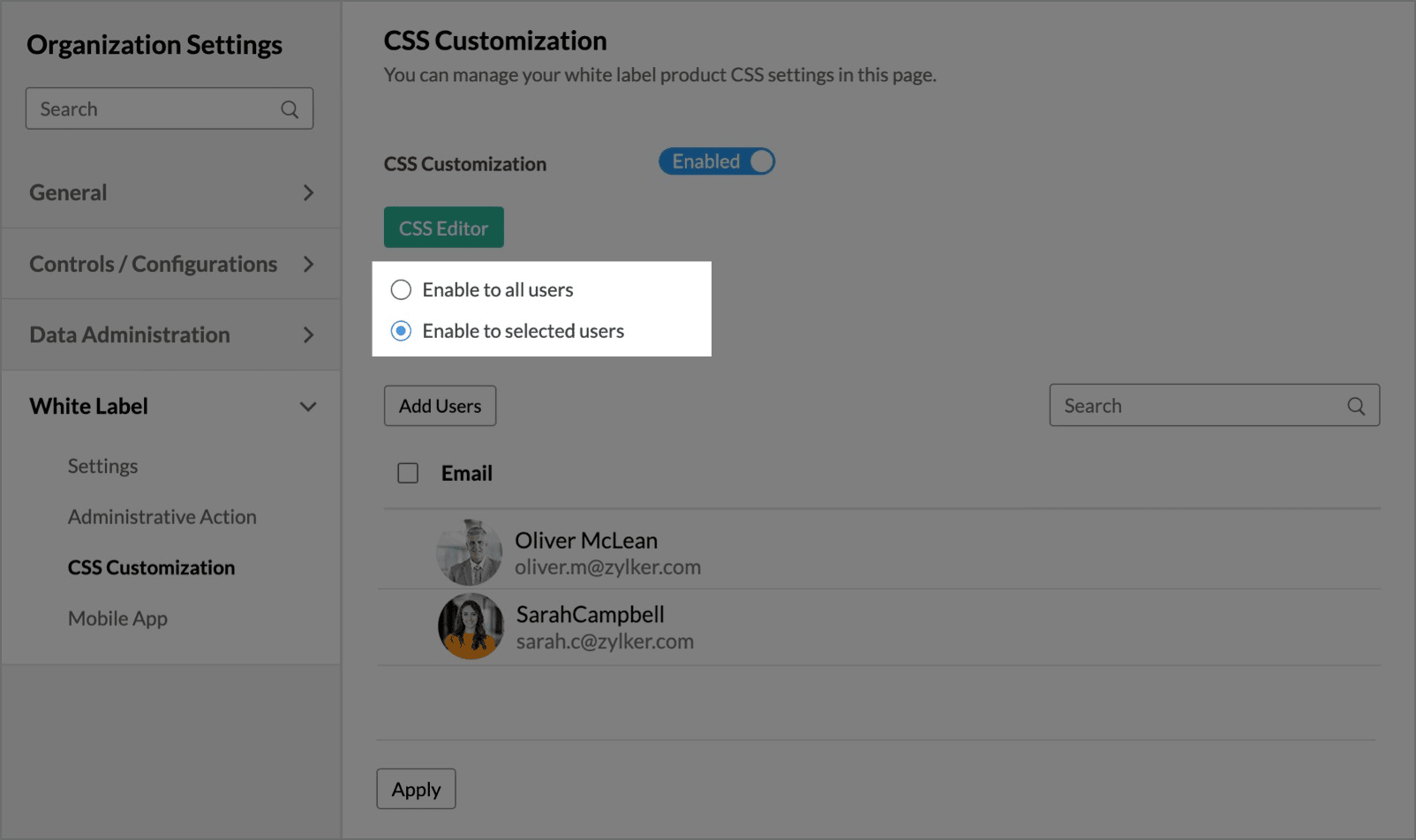This screenshot has width=1416, height=840.
Task: Open the Mobile App settings
Action: click(117, 619)
